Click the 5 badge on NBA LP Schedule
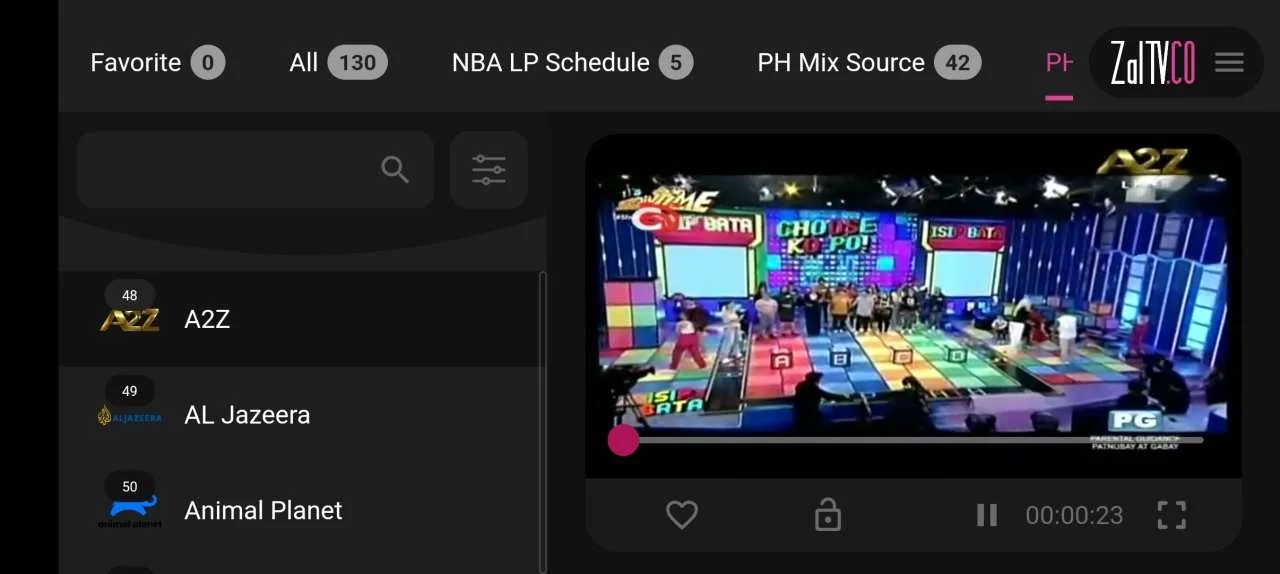1280x574 pixels. tap(676, 63)
